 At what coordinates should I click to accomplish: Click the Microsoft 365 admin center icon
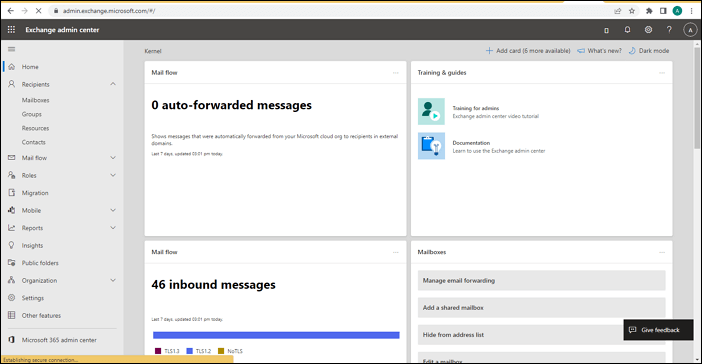pos(12,340)
